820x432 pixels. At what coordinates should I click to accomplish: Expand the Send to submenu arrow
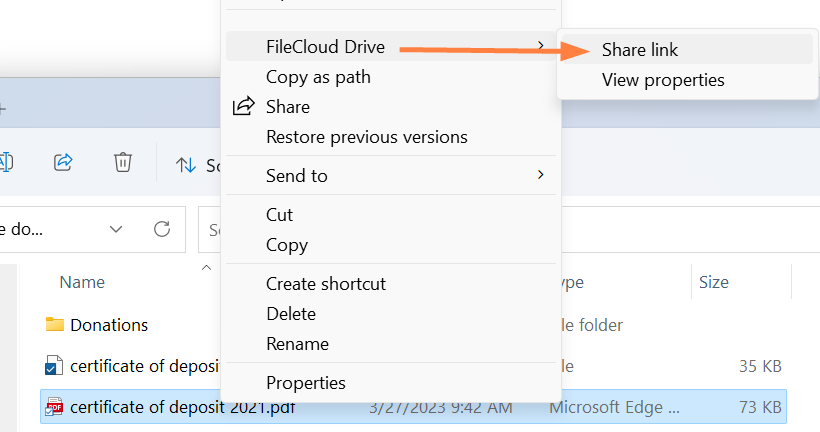541,175
